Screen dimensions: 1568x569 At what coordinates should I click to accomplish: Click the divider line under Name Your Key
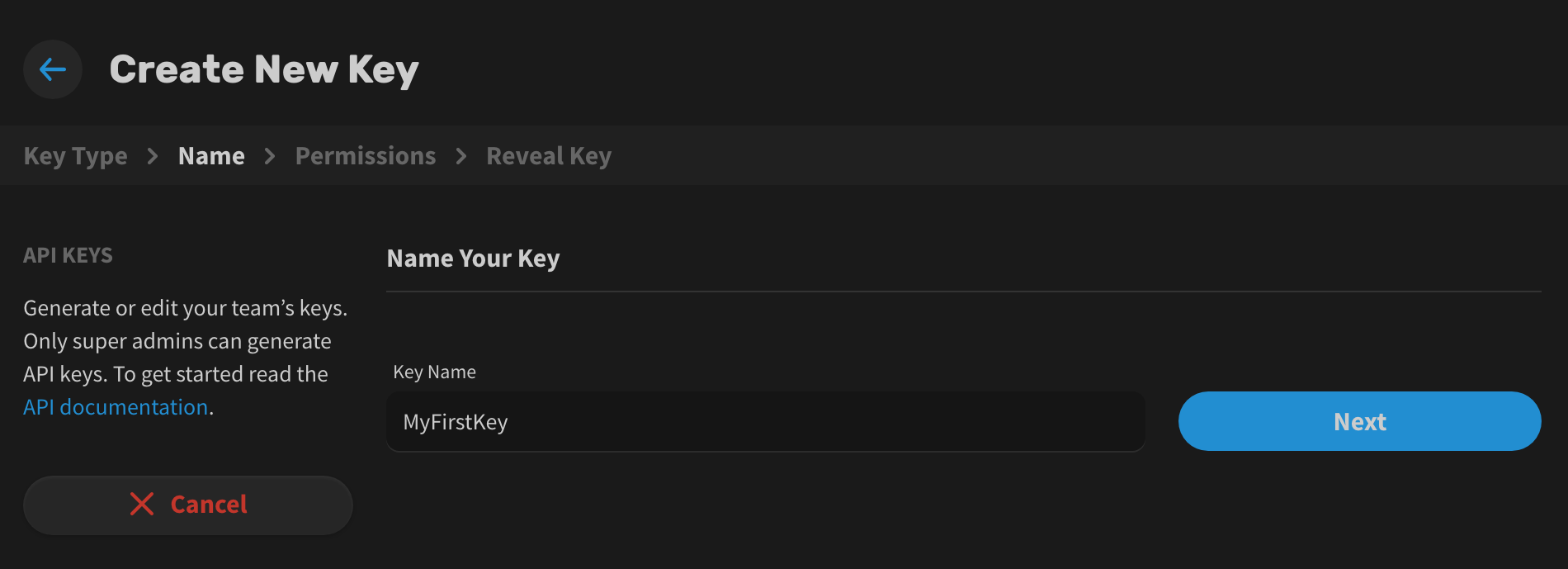[964, 292]
